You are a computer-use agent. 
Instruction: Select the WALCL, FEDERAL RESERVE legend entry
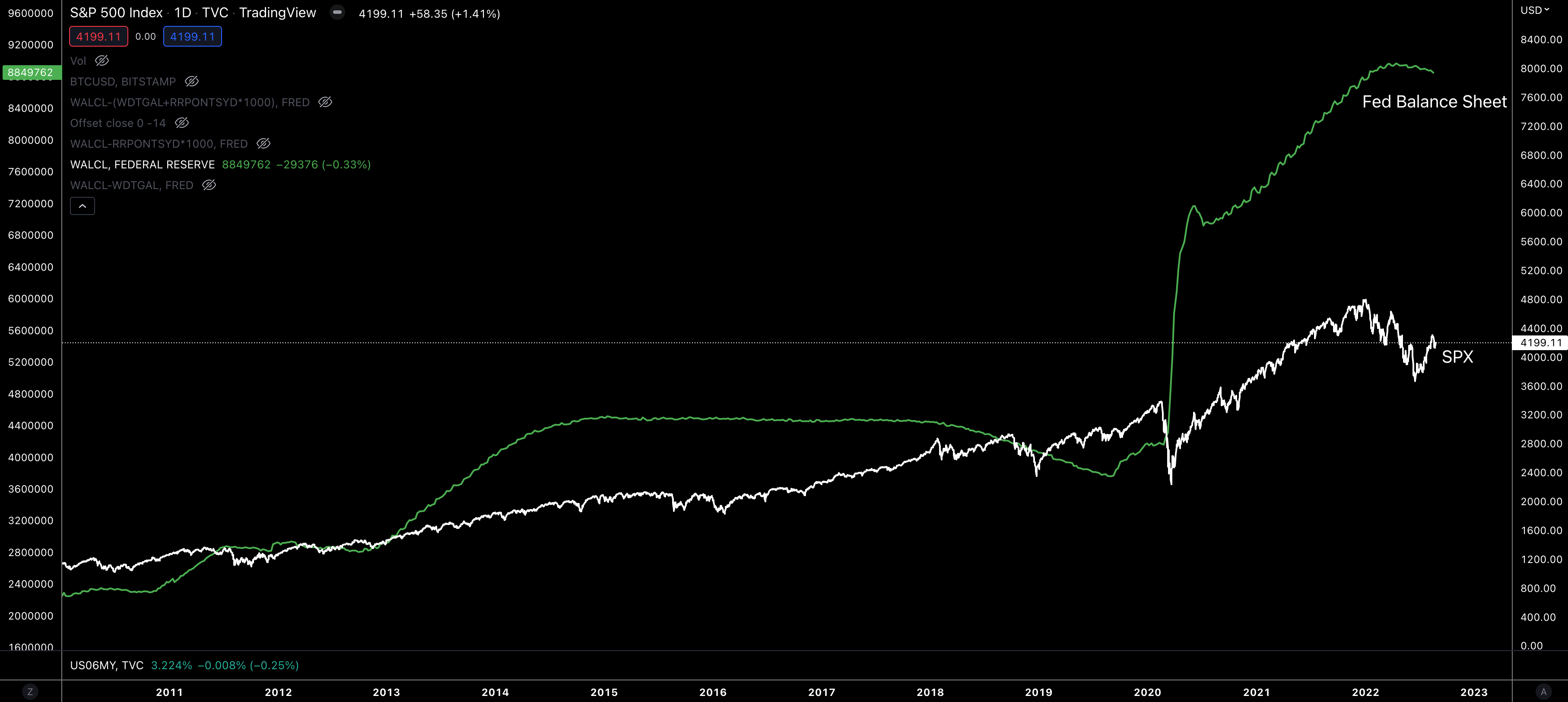pyautogui.click(x=143, y=164)
